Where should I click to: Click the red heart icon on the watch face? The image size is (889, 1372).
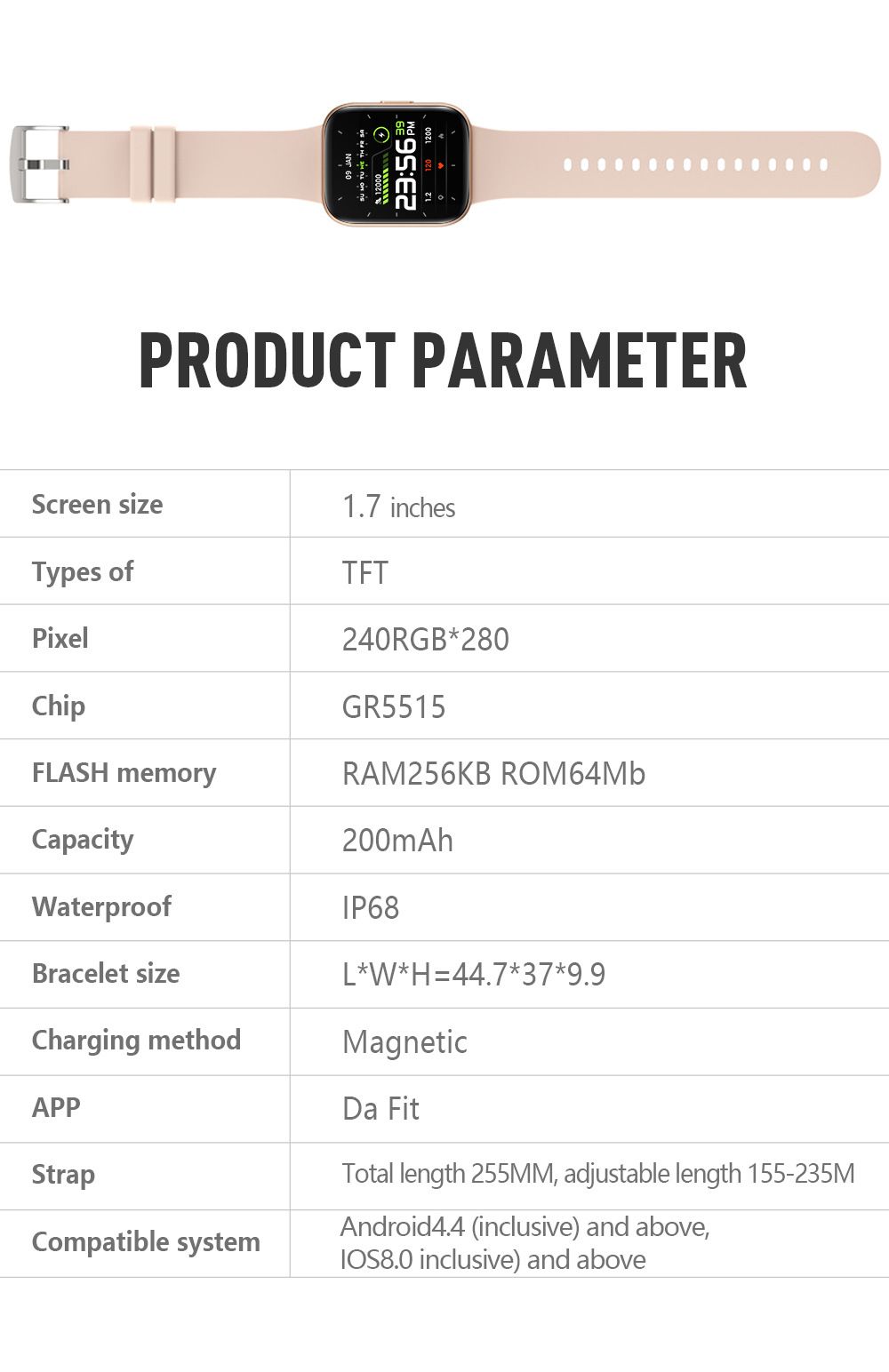441,166
